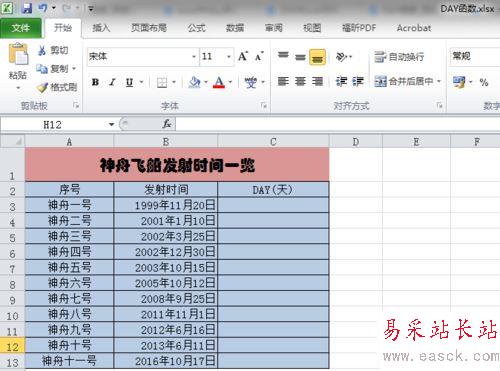
Task: Switch to the Review (审阅) tab
Action: (274, 28)
